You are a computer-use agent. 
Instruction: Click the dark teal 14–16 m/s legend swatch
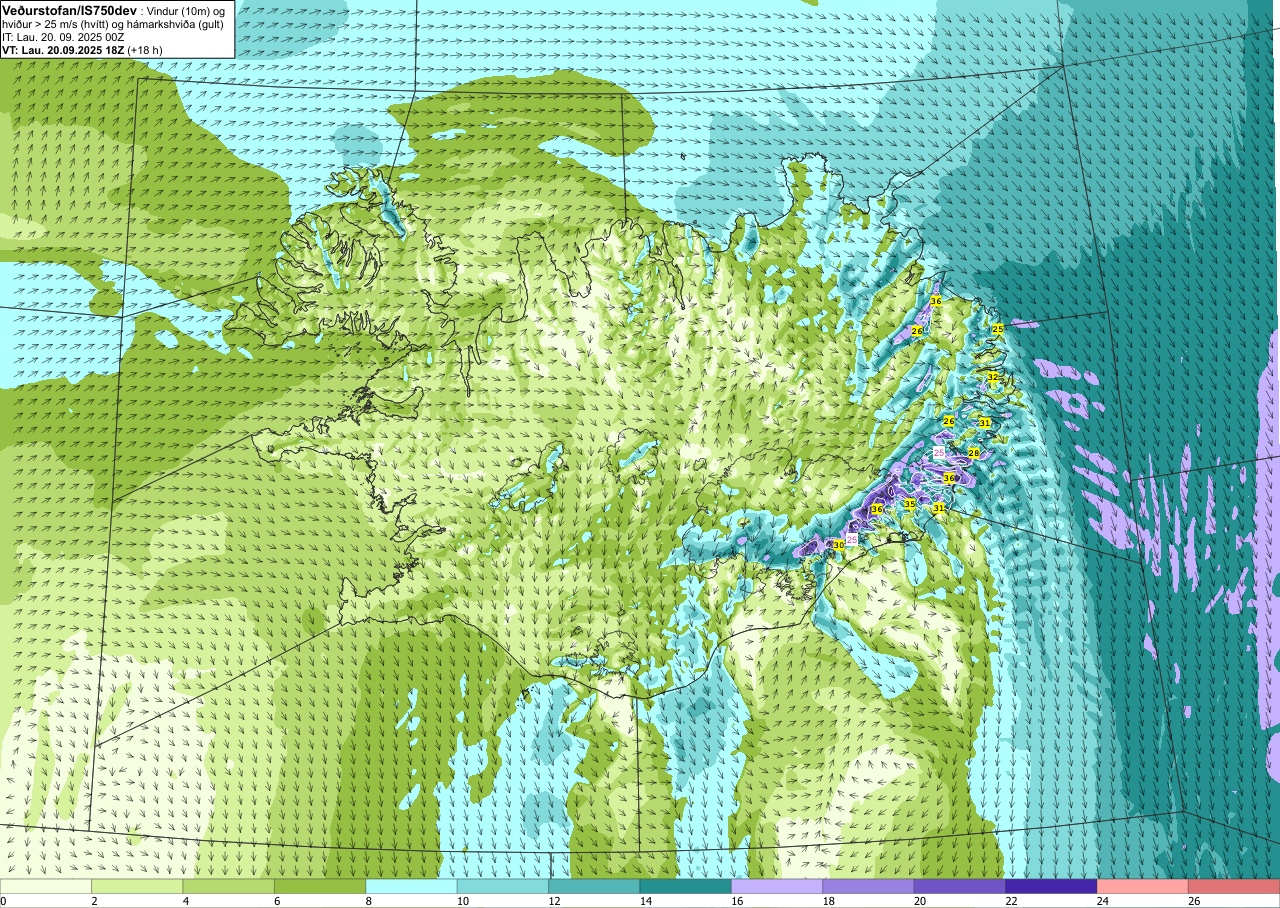click(686, 886)
